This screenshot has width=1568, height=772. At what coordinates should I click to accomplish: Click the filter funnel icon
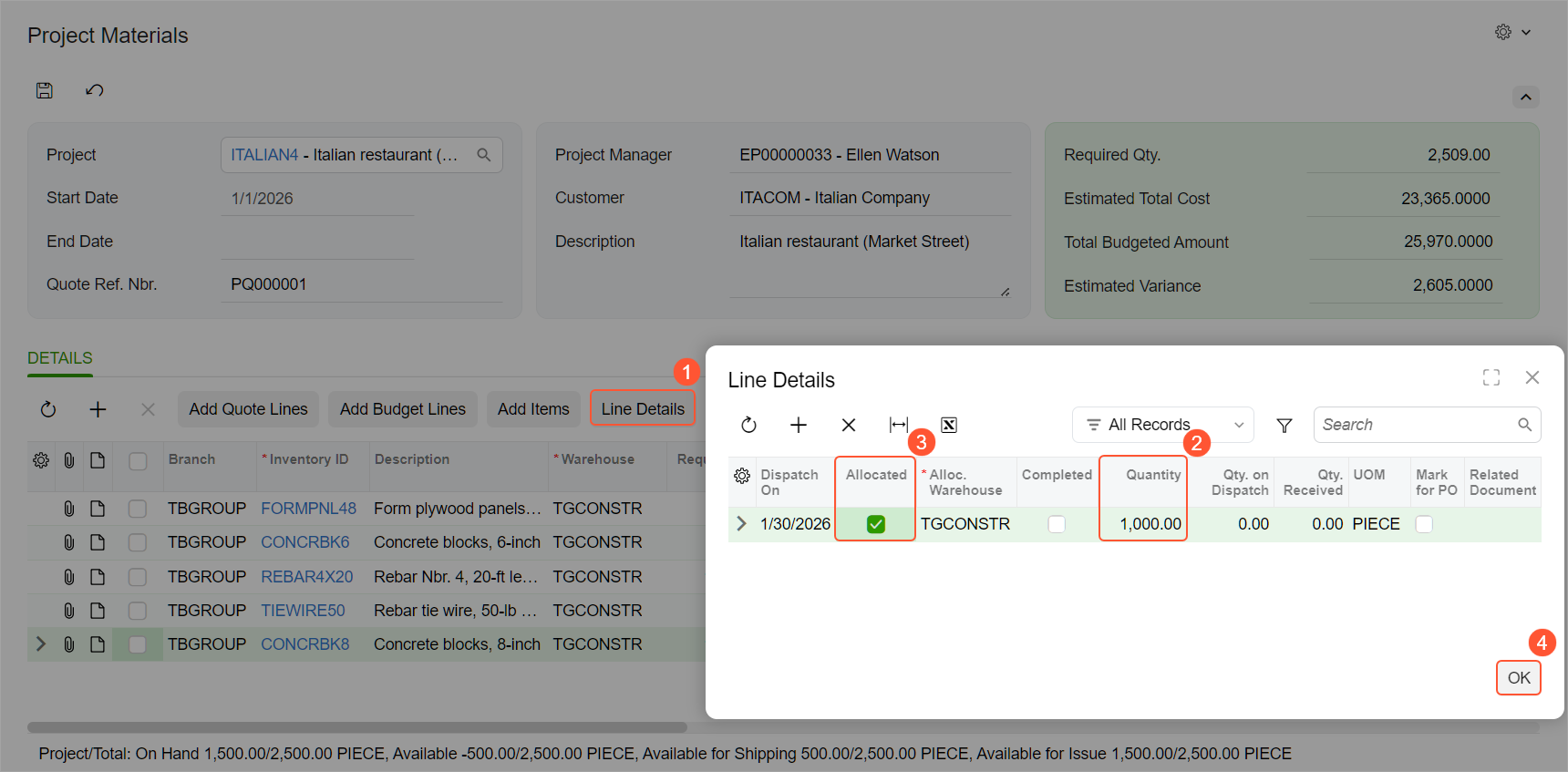pyautogui.click(x=1284, y=425)
